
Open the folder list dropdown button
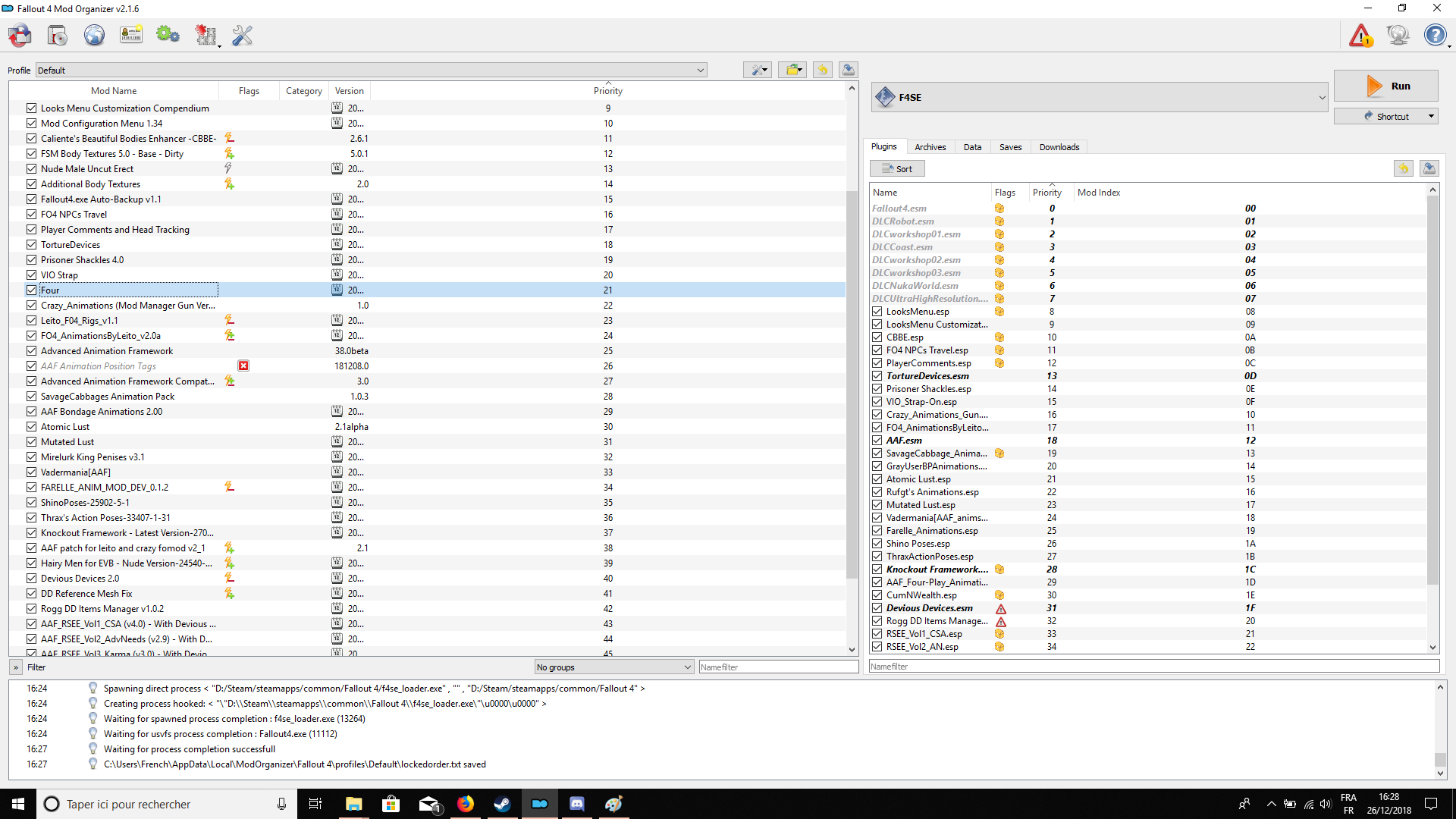pyautogui.click(x=792, y=70)
